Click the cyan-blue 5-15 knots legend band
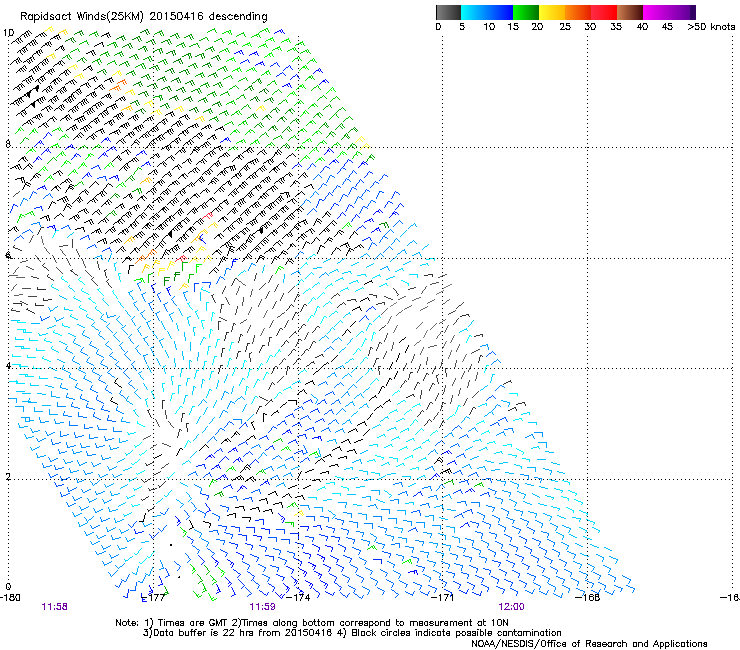 click(x=487, y=12)
